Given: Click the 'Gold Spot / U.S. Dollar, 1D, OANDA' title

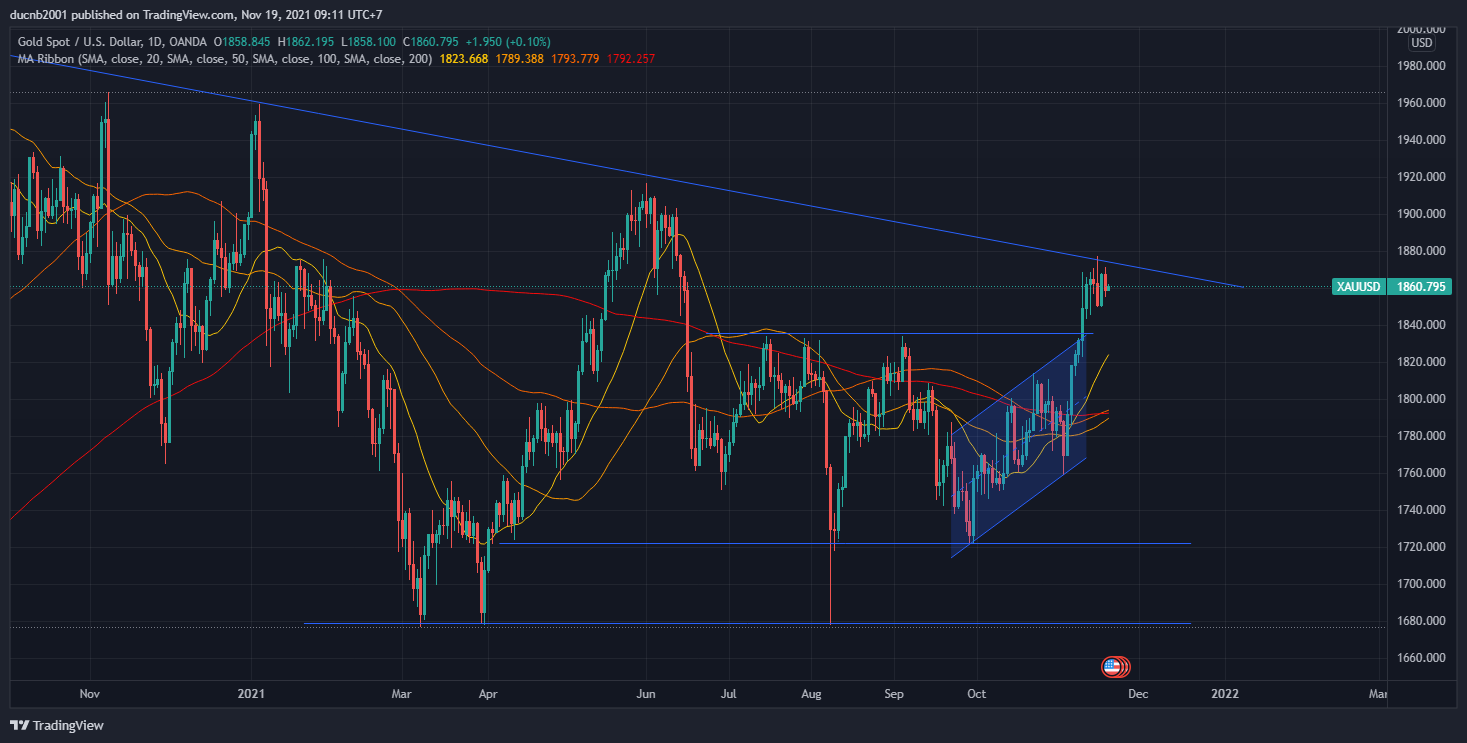Looking at the screenshot, I should (x=112, y=42).
